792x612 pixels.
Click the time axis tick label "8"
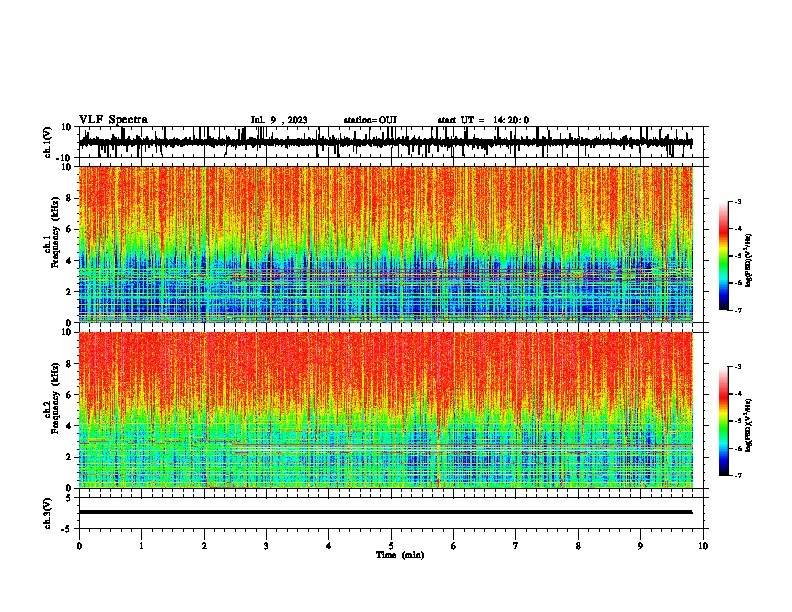578,546
